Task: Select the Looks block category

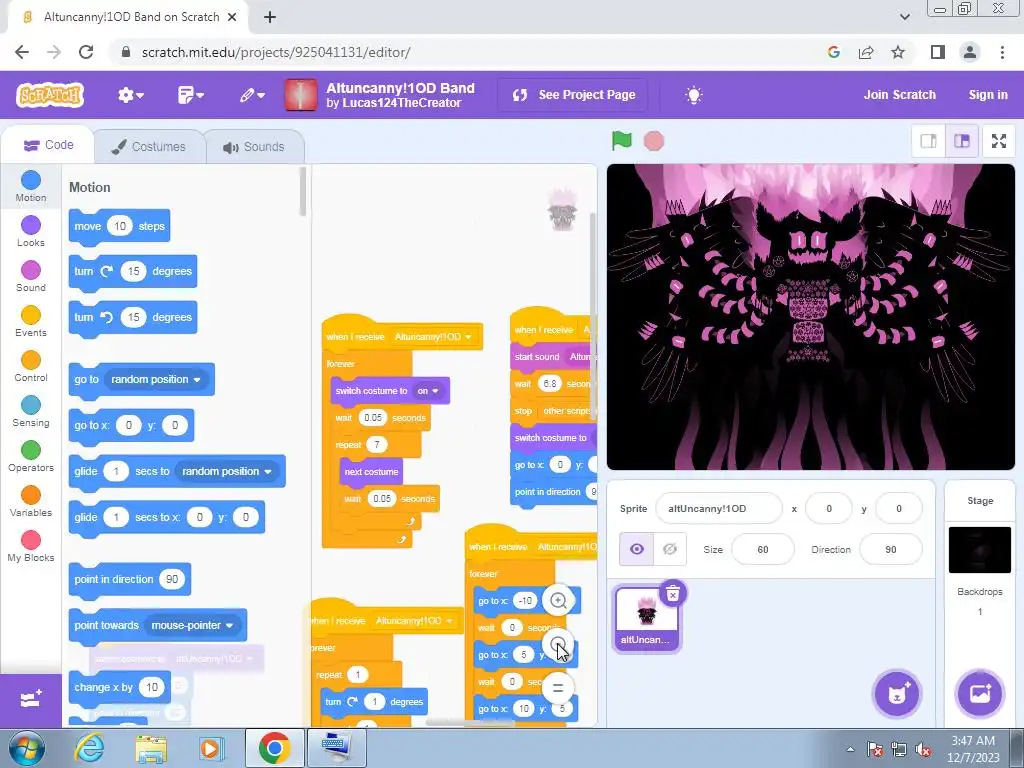Action: point(31,231)
